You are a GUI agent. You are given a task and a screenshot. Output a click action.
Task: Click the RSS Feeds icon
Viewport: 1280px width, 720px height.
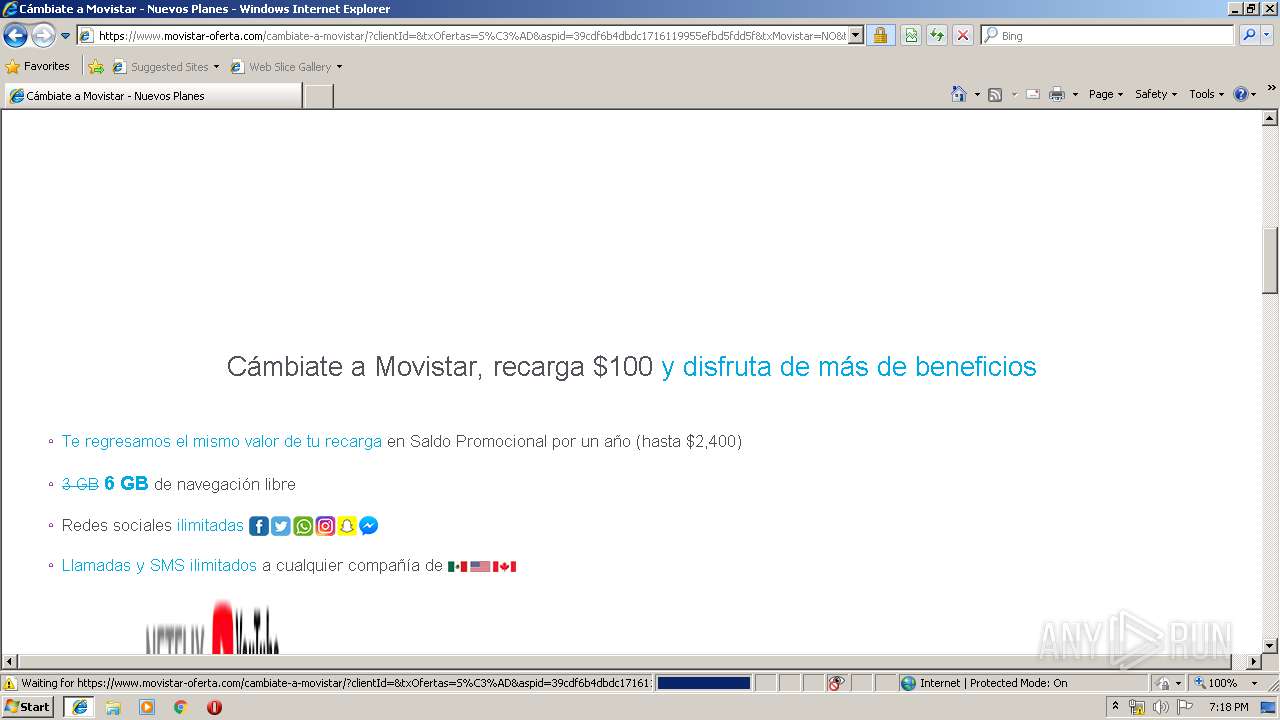click(x=995, y=94)
